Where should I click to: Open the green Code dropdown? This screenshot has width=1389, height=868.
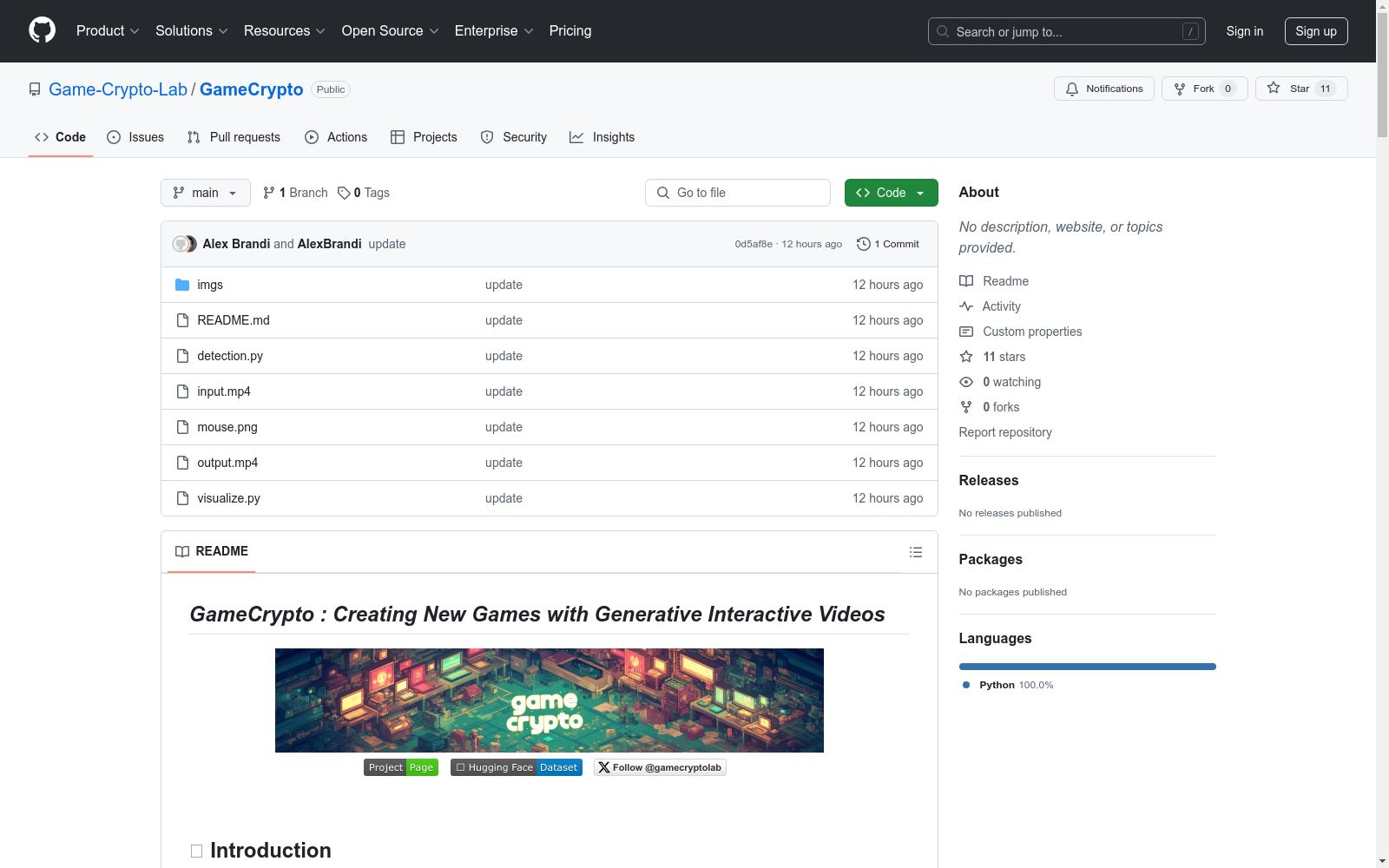(x=891, y=193)
